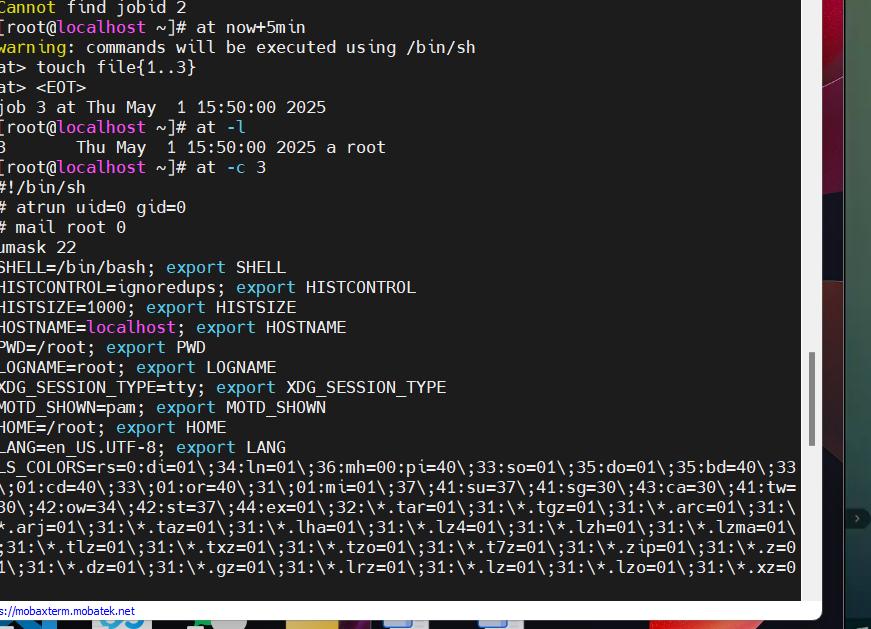Click the 'at -c 3' command
The height and width of the screenshot is (629, 871).
point(231,167)
